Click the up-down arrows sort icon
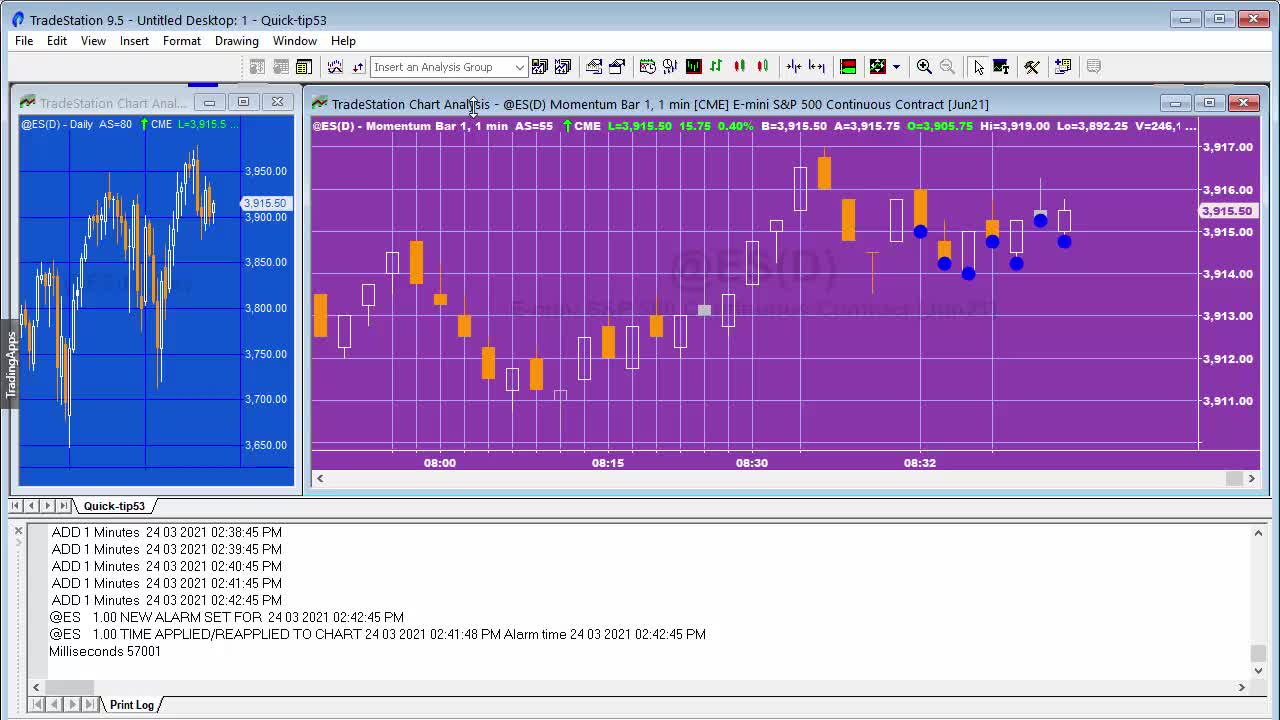This screenshot has height=720, width=1280. tap(358, 67)
